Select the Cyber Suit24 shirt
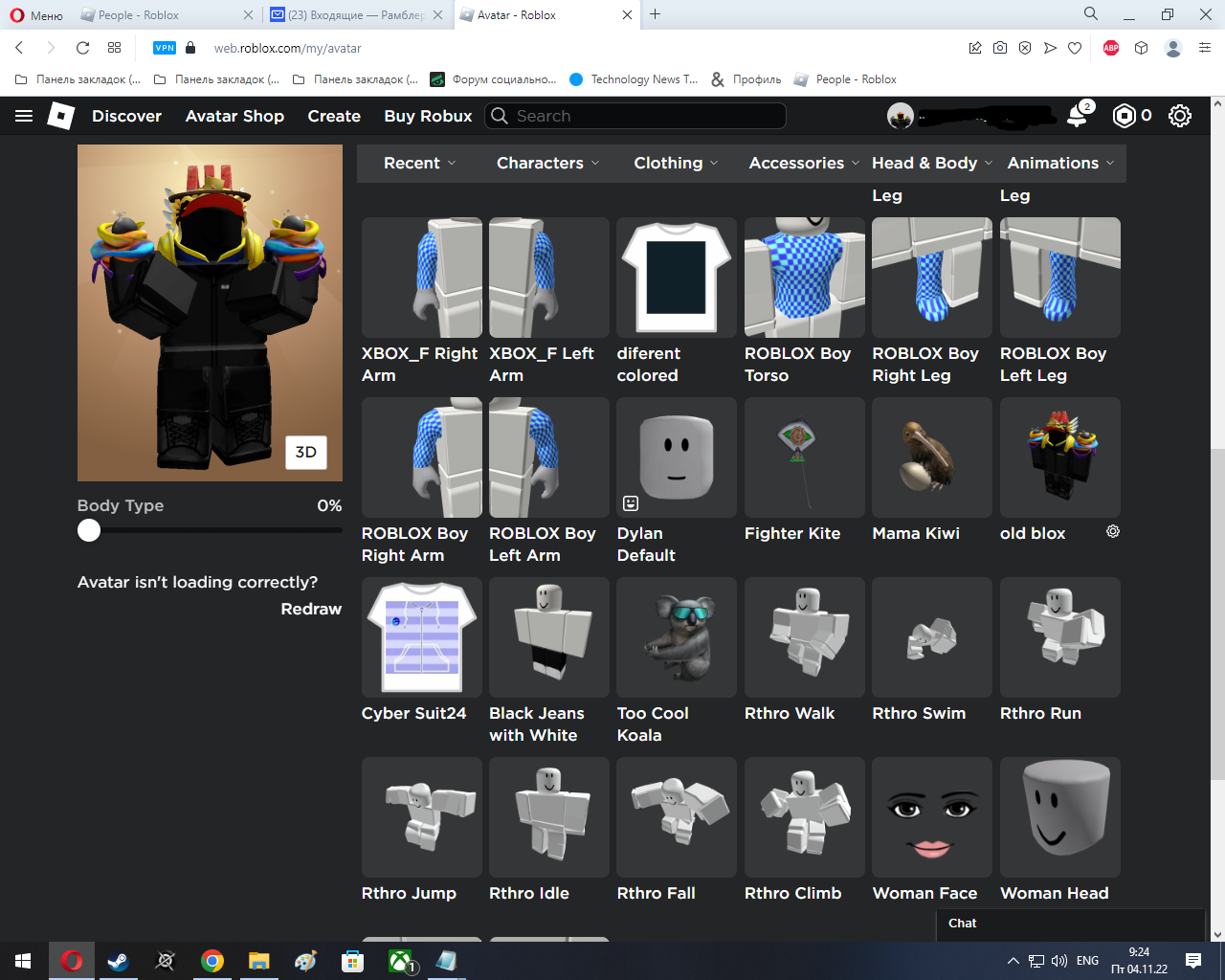Image resolution: width=1225 pixels, height=980 pixels. click(421, 650)
